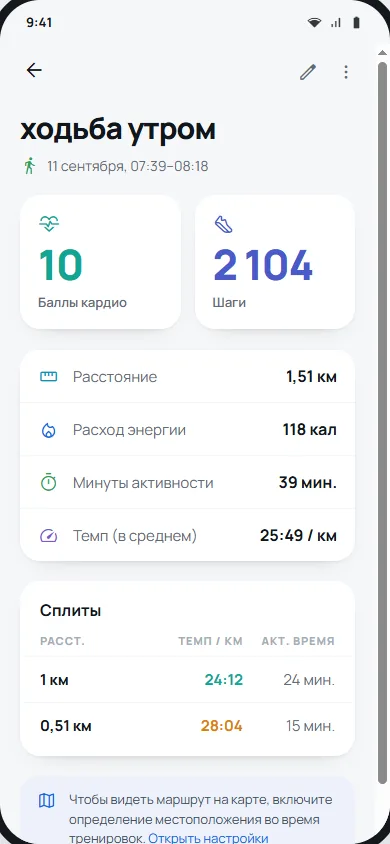This screenshot has width=390, height=844.
Task: Tap the steps value "2 104"
Action: [x=263, y=265]
